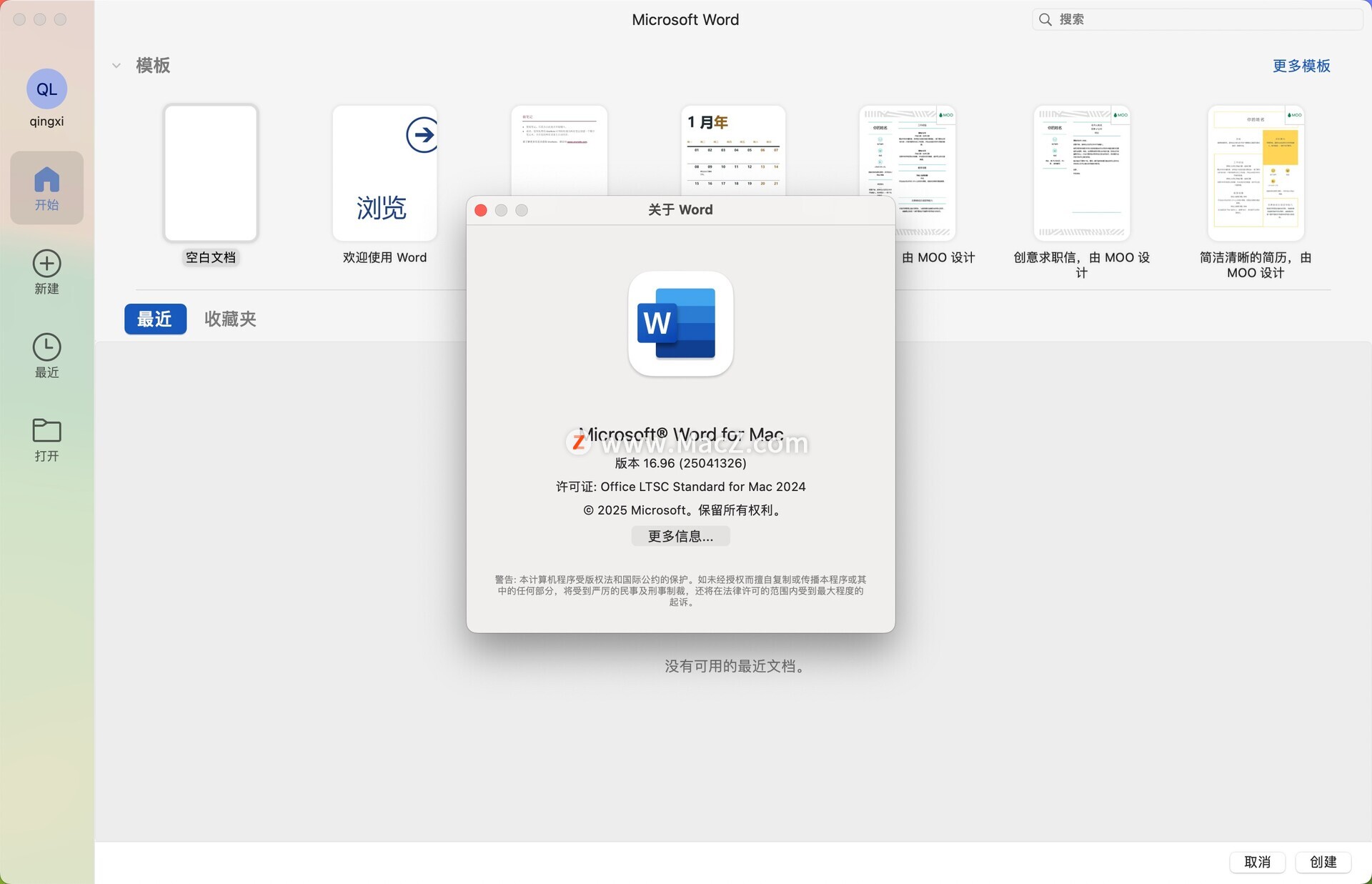This screenshot has height=884, width=1372.
Task: Click the QL account avatar
Action: tap(46, 89)
